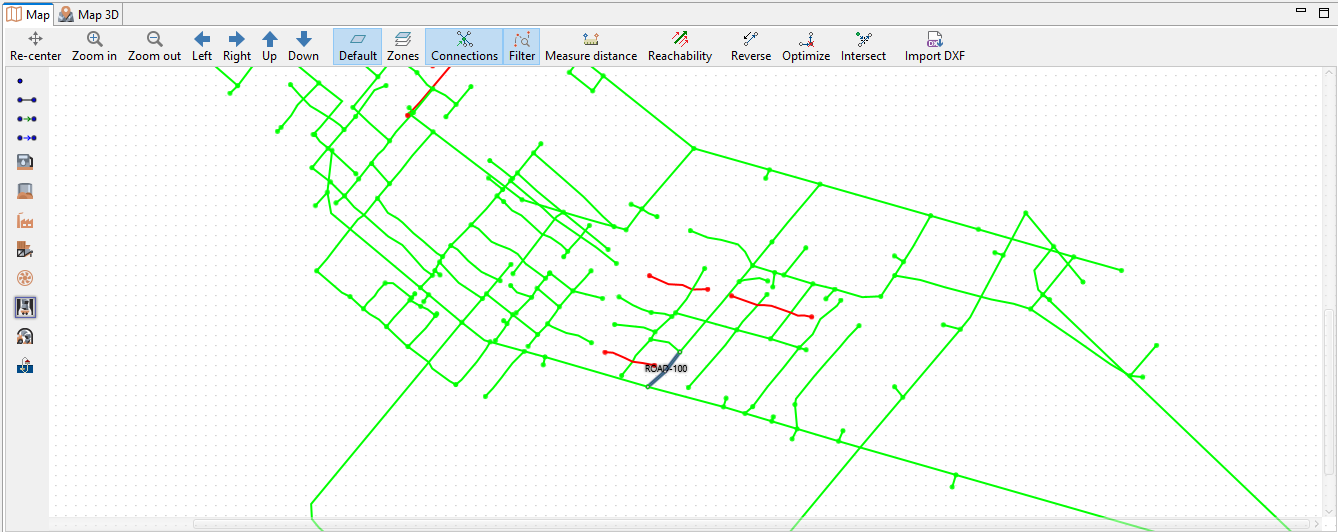Run the Optimize tool
1338x532 pixels.
806,47
